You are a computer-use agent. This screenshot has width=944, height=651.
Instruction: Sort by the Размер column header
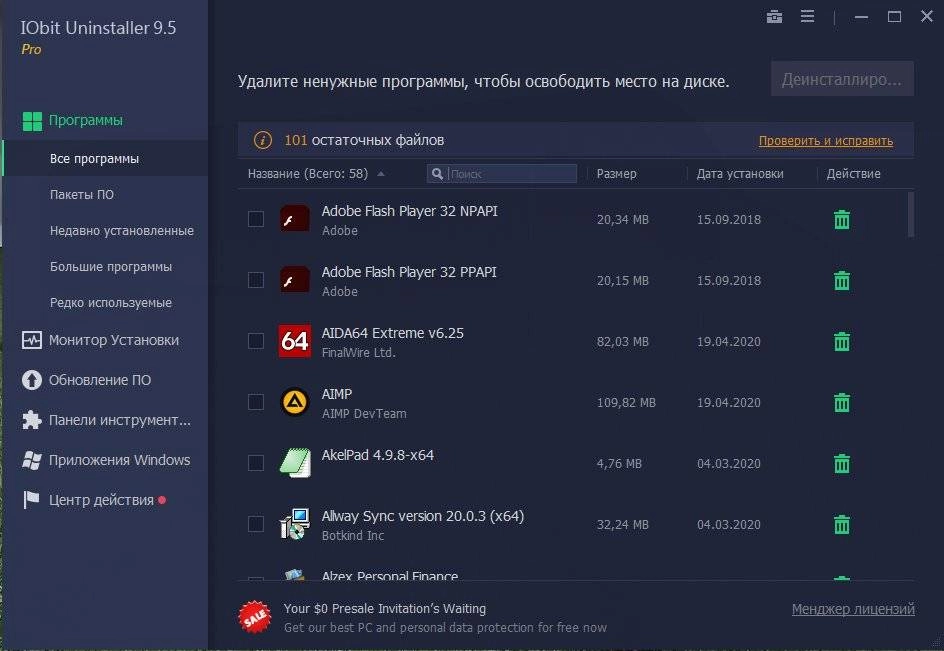[616, 174]
